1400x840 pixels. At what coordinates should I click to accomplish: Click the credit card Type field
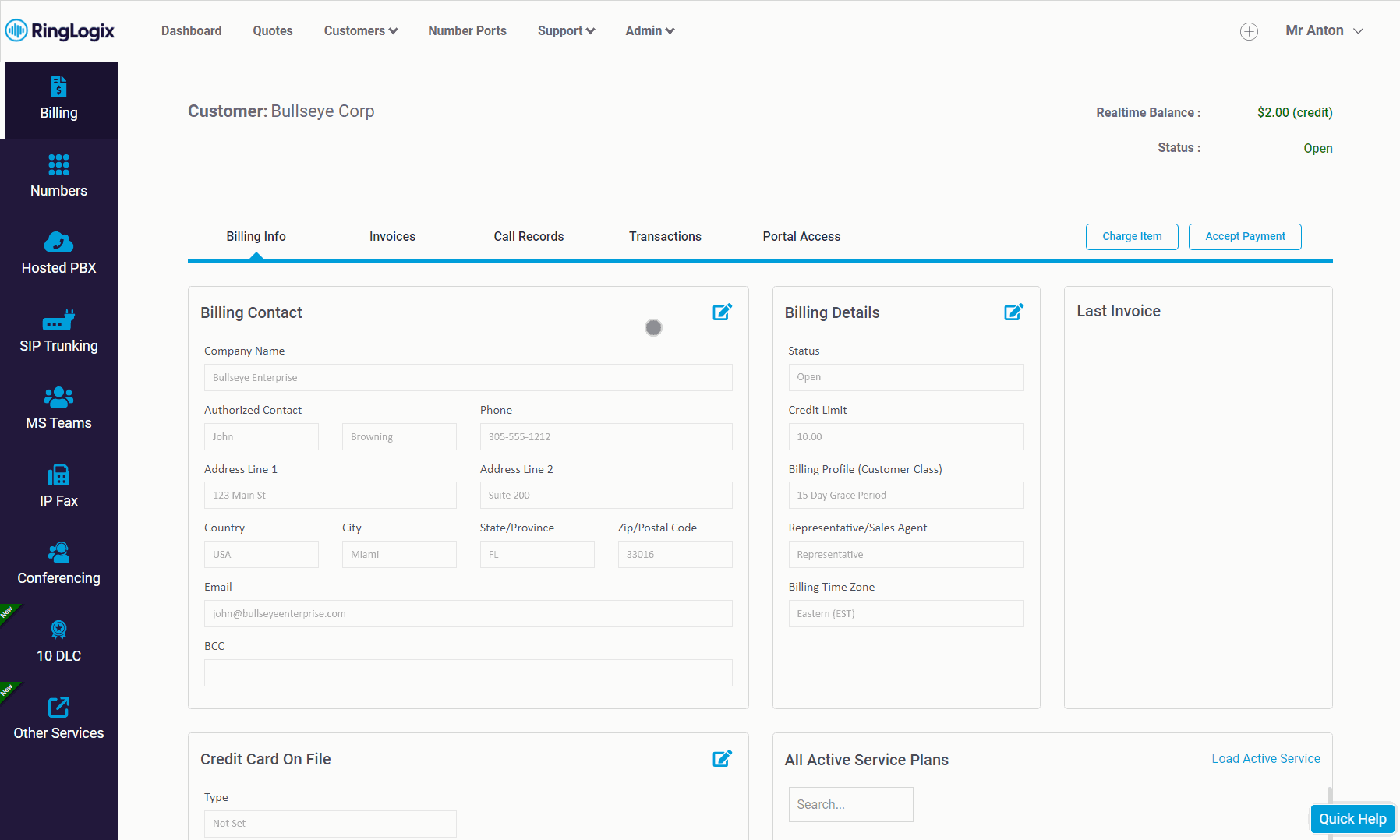click(x=331, y=824)
